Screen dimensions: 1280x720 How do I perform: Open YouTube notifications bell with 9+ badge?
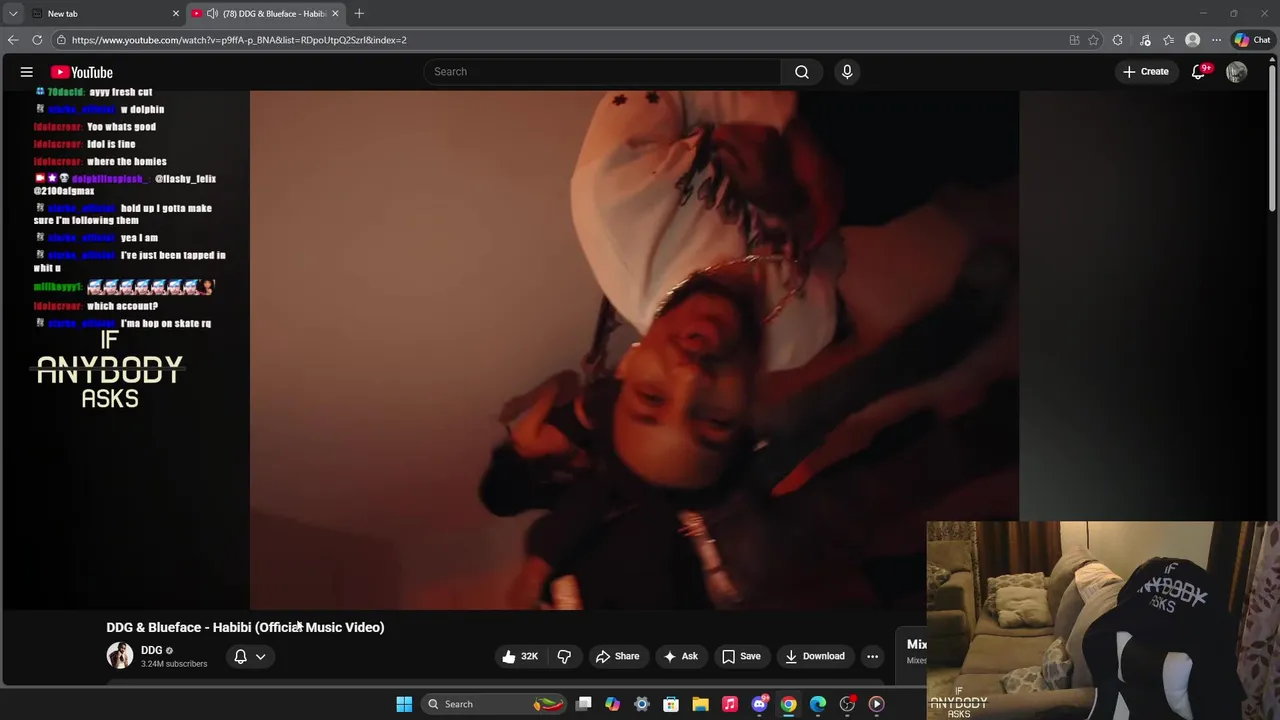[x=1199, y=72]
